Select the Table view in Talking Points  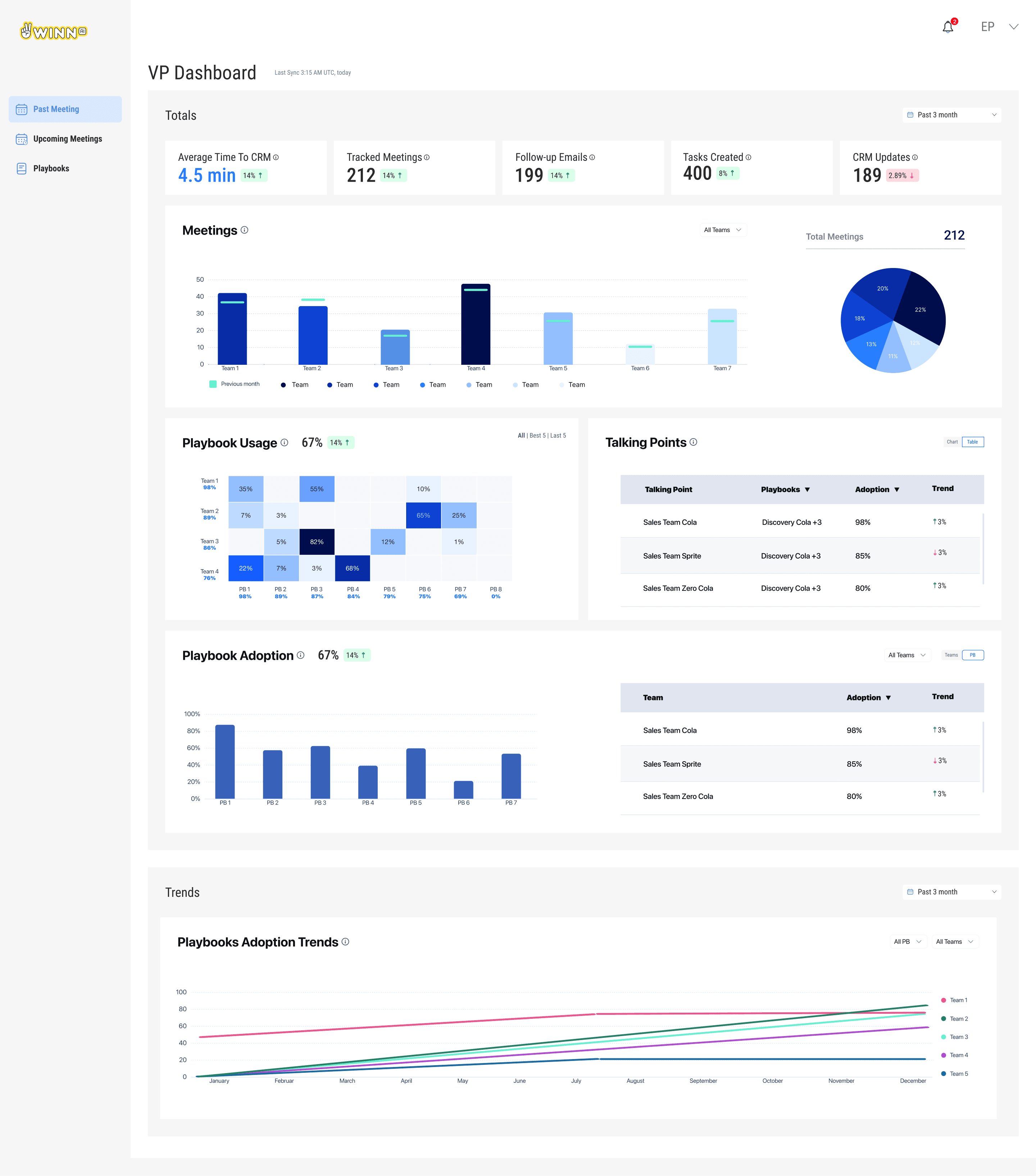[x=972, y=442]
